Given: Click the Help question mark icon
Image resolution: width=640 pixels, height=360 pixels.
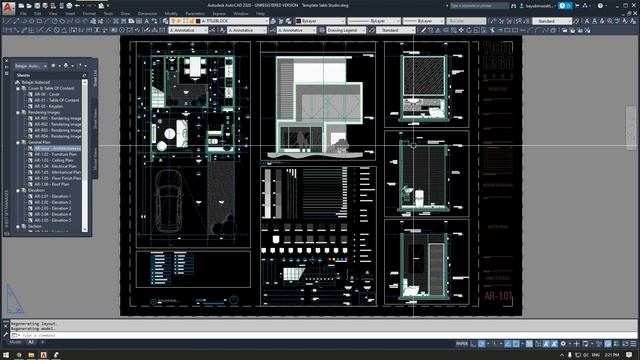Looking at the screenshot, I should click(600, 6).
